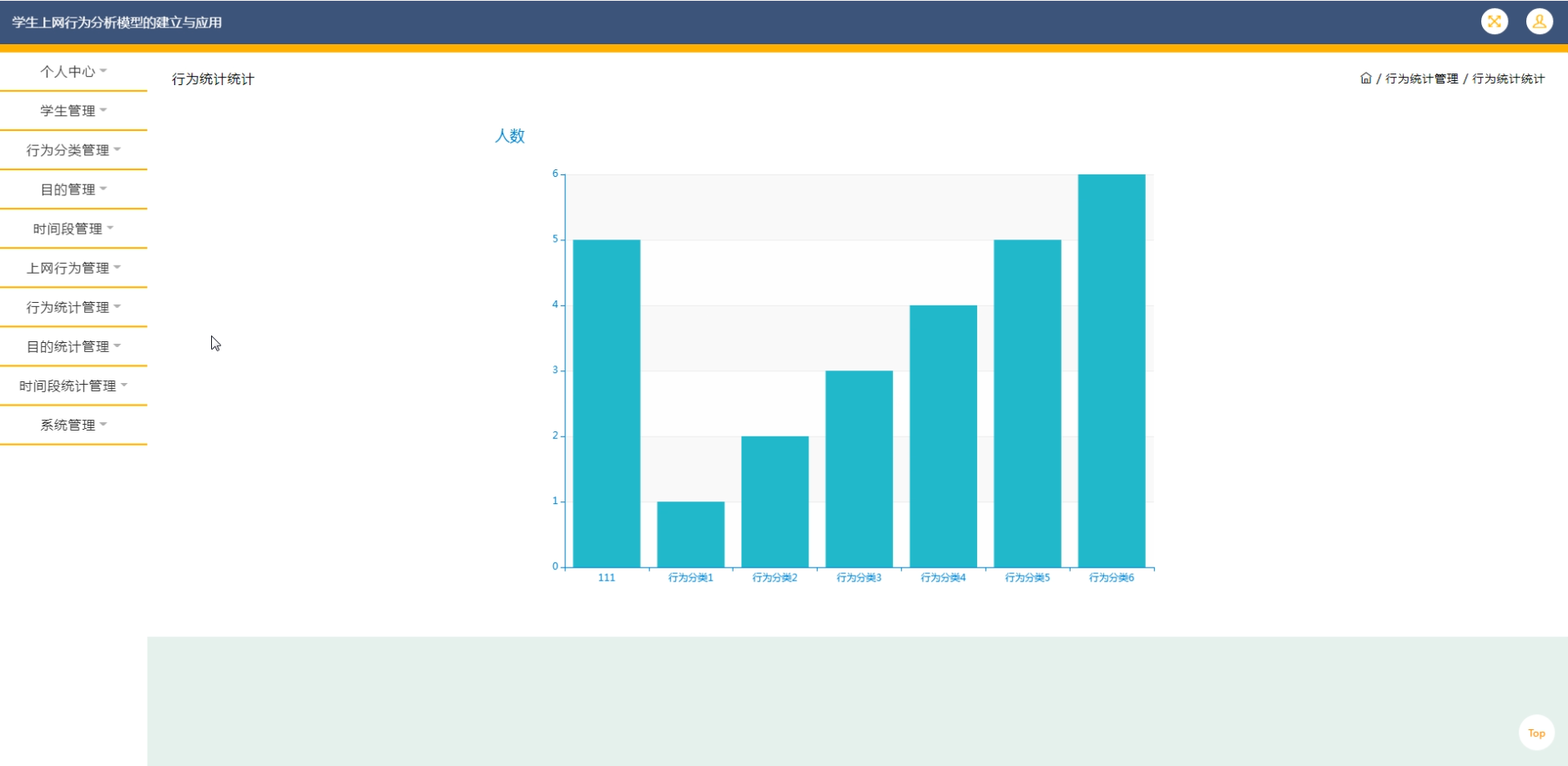Select the bar for 行为分类1
The image size is (1568, 766).
[x=691, y=534]
